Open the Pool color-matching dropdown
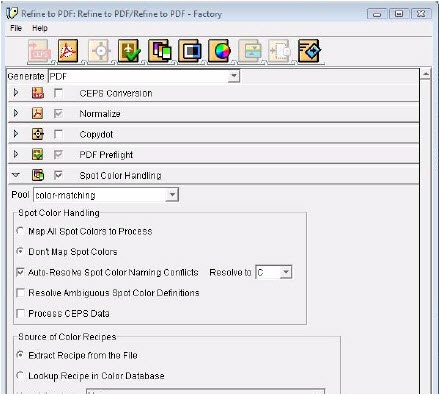 (x=172, y=195)
